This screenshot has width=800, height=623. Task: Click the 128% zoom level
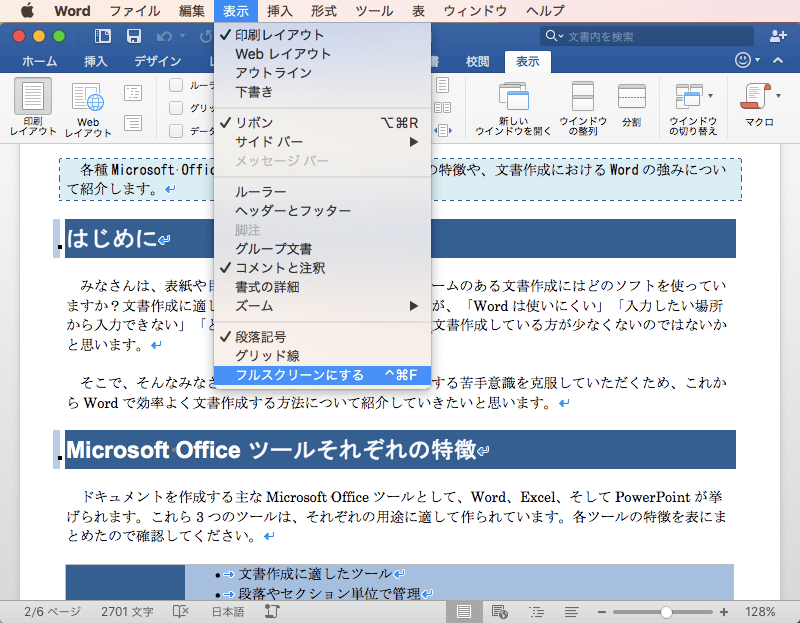click(x=760, y=612)
